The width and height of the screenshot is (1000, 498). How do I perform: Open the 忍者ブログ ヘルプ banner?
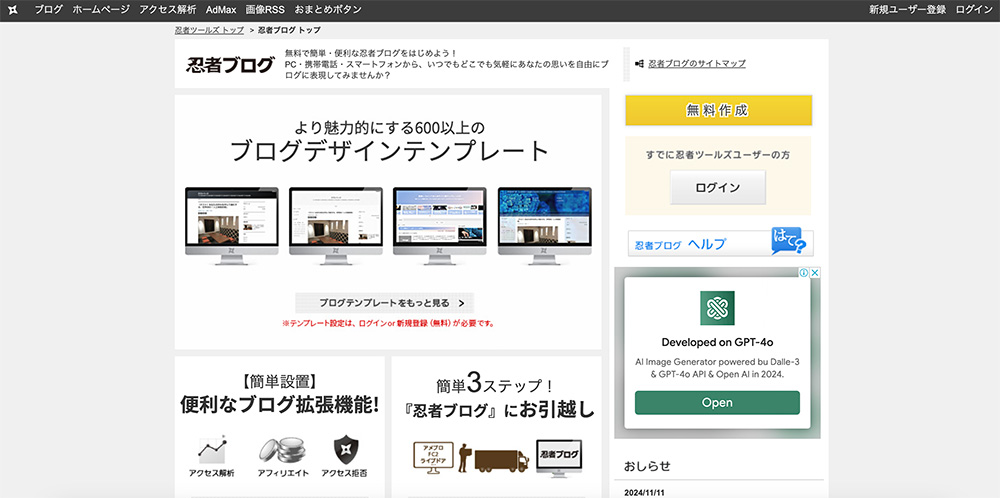tap(720, 243)
